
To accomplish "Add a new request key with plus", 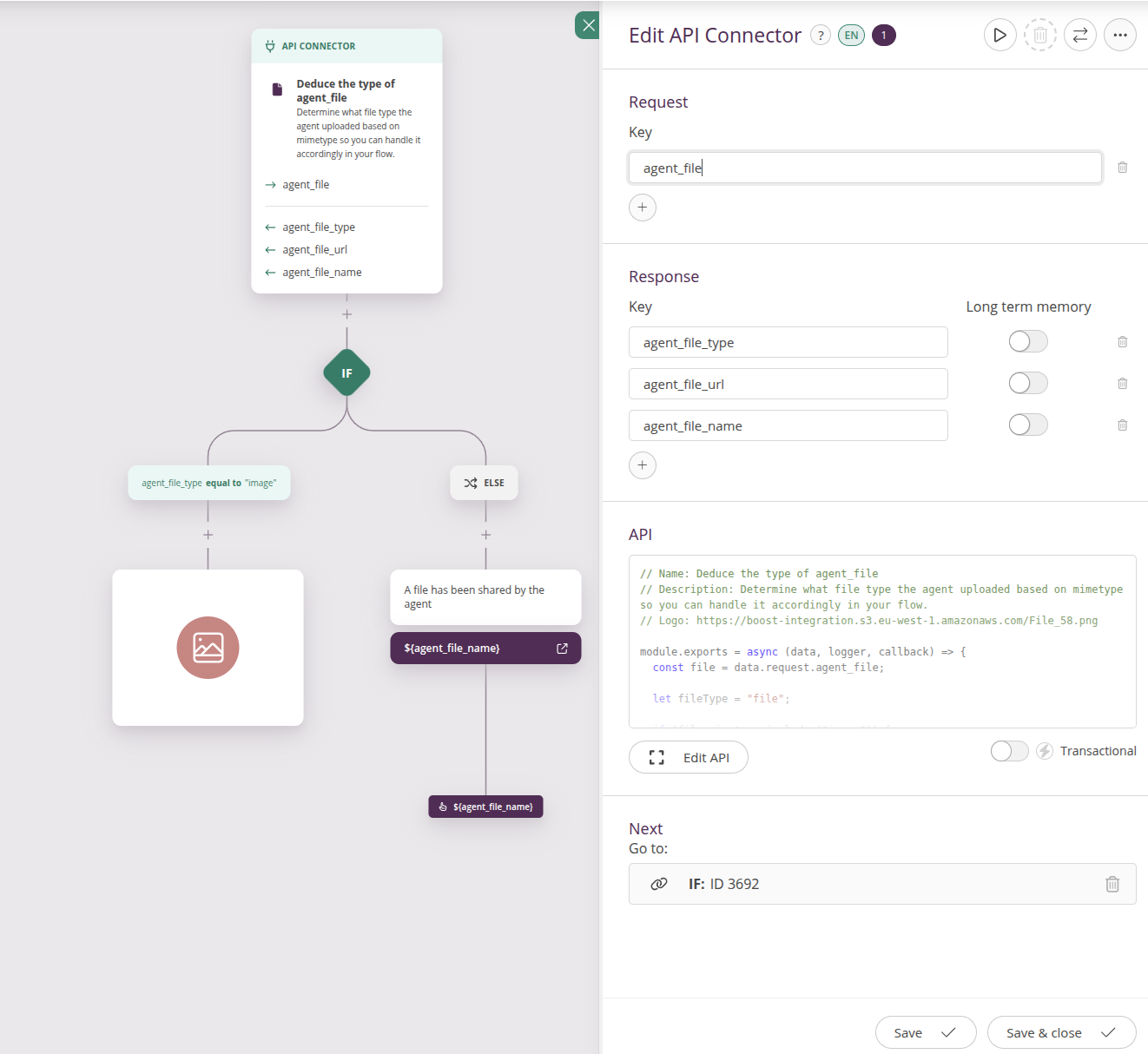I will coord(642,208).
